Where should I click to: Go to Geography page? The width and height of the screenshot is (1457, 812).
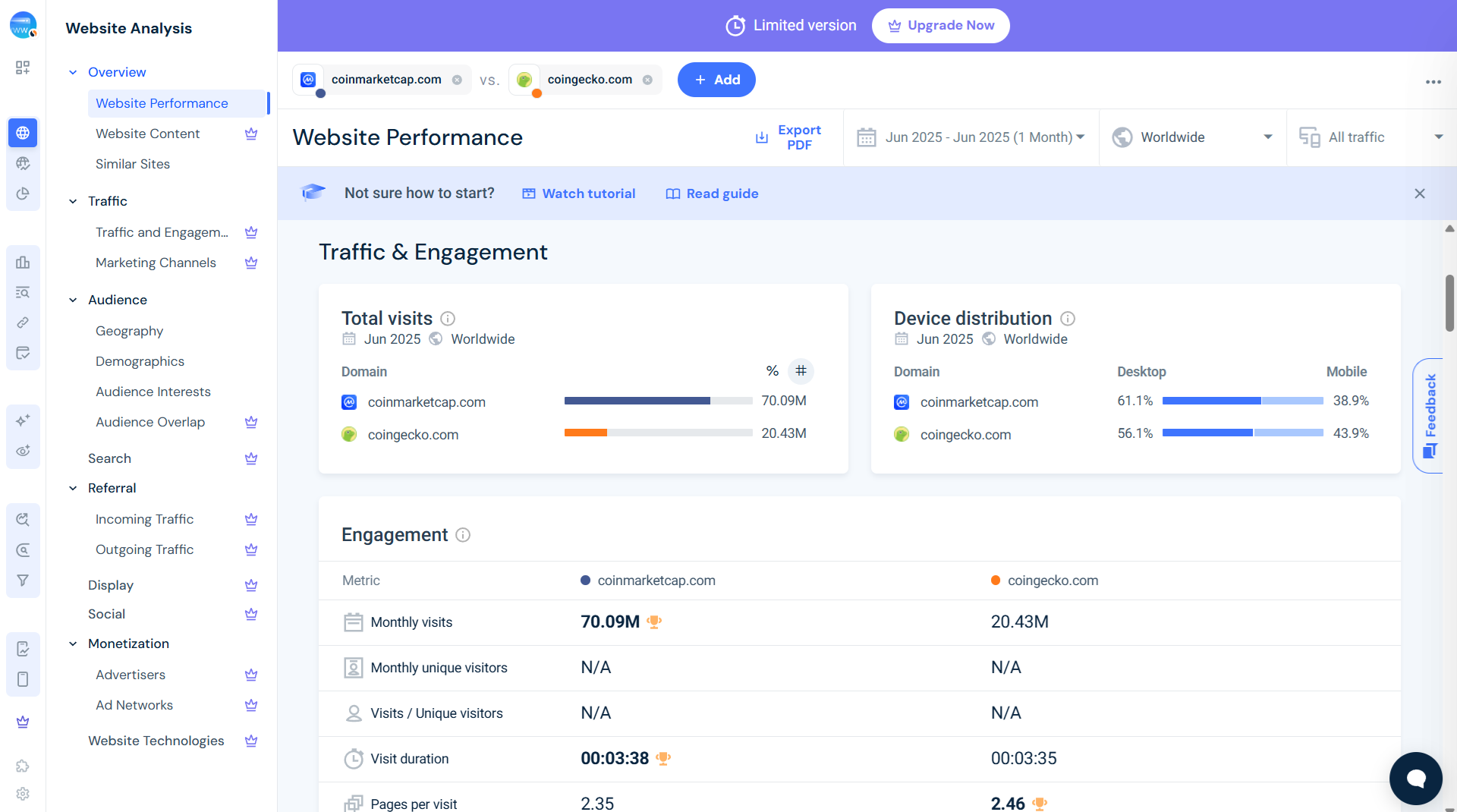(x=129, y=331)
